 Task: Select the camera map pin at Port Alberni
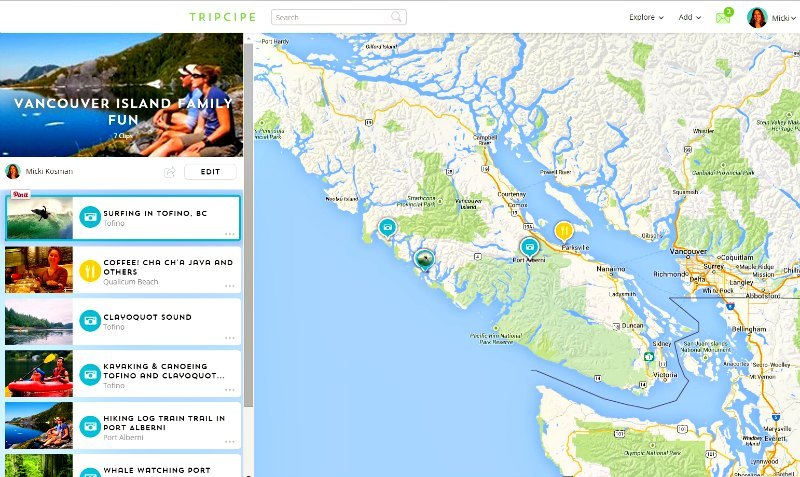[x=529, y=246]
